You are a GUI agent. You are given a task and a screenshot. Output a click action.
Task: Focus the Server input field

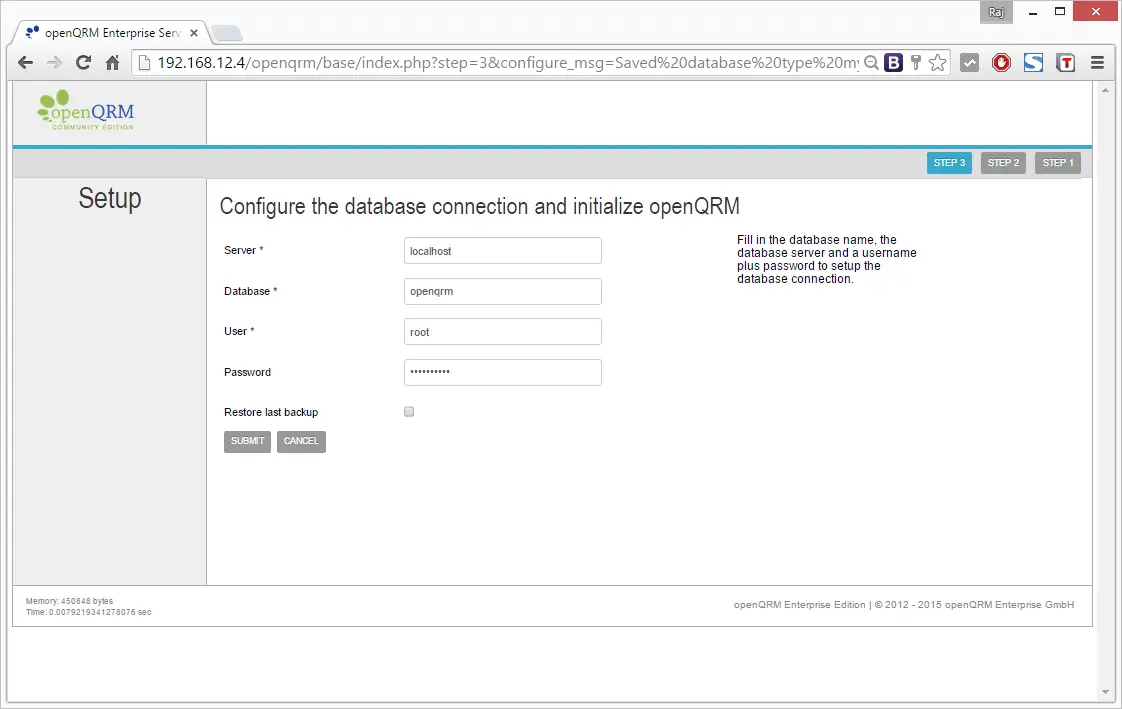click(502, 251)
